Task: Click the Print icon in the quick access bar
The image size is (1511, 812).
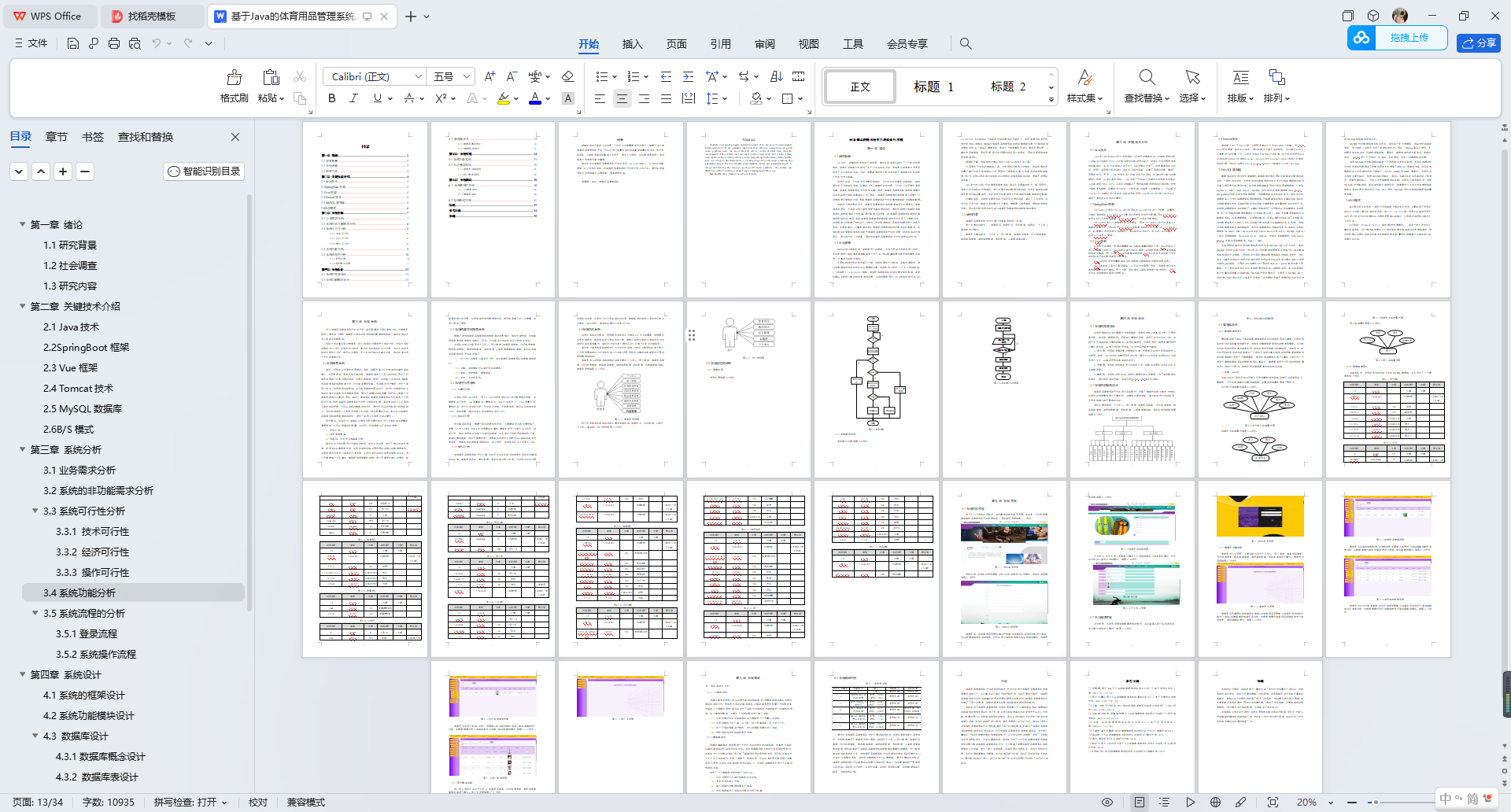Action: pos(114,43)
